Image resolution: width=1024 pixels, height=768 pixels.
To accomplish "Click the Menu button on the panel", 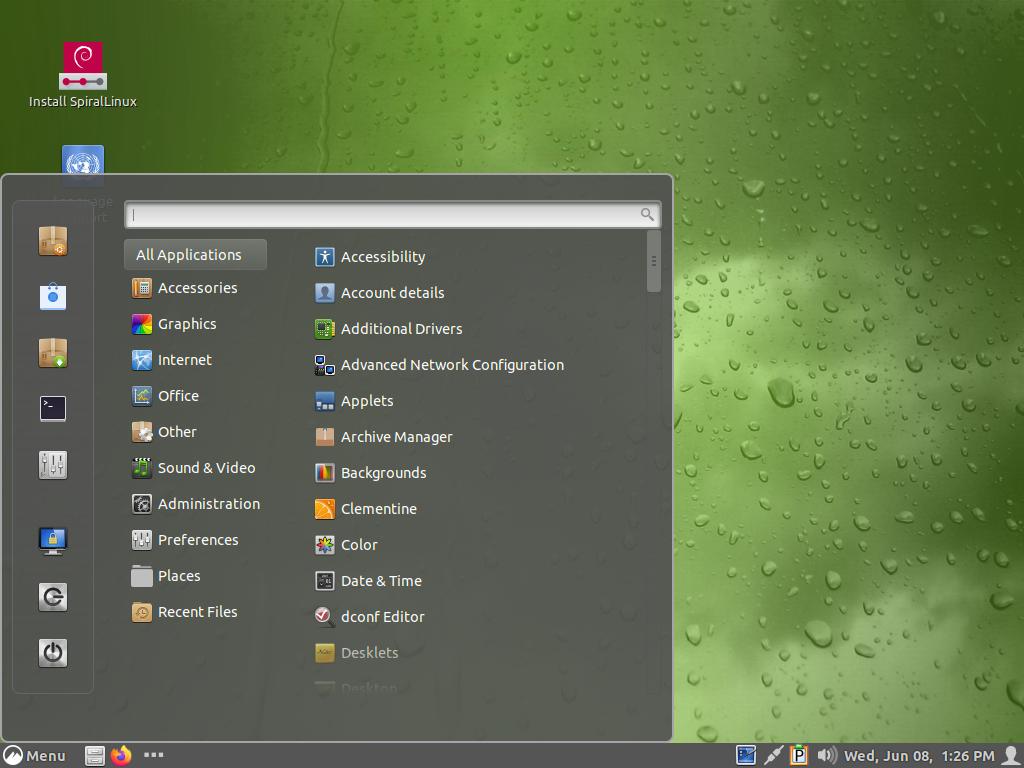I will point(35,756).
